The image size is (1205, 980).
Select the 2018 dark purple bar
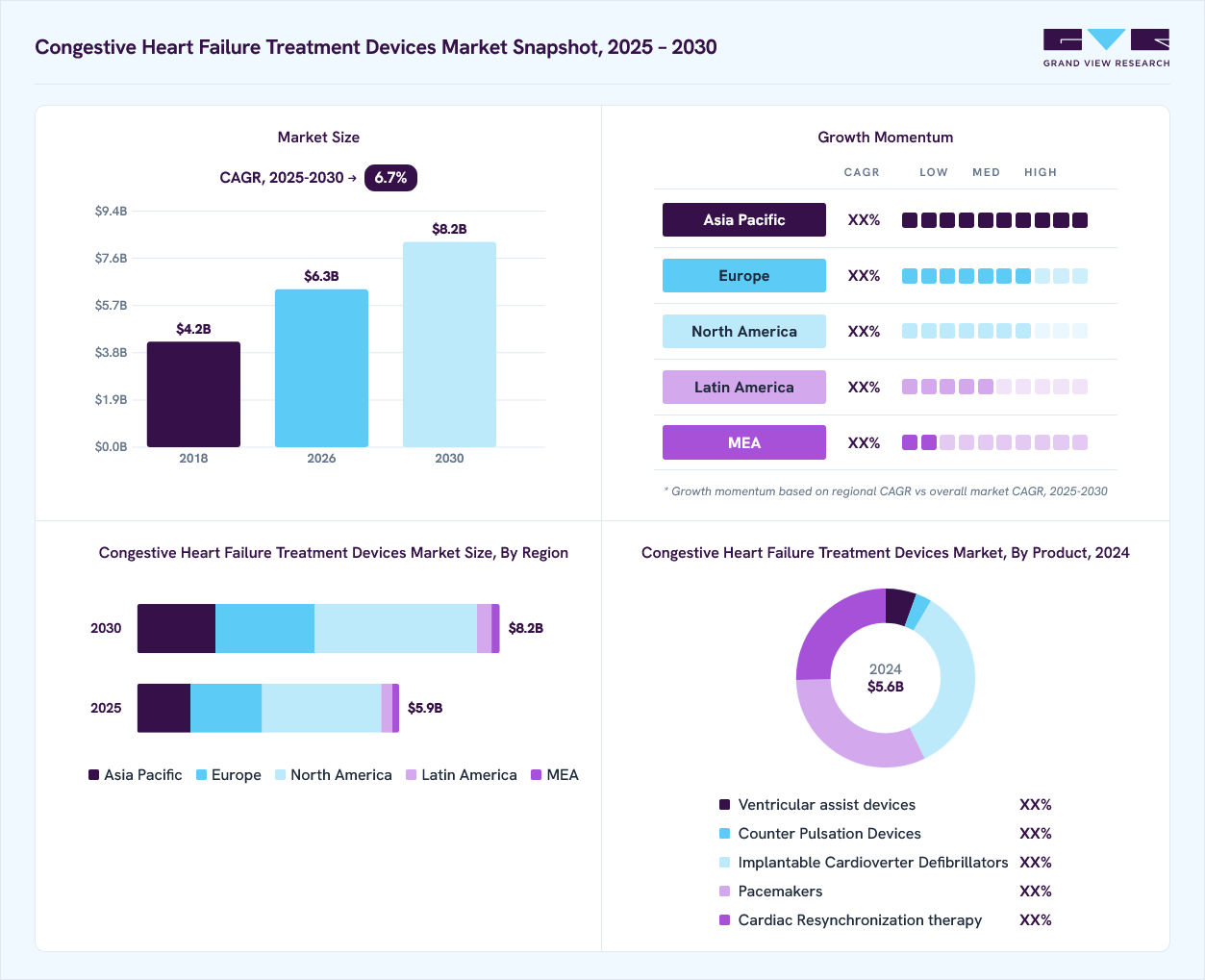coord(193,394)
